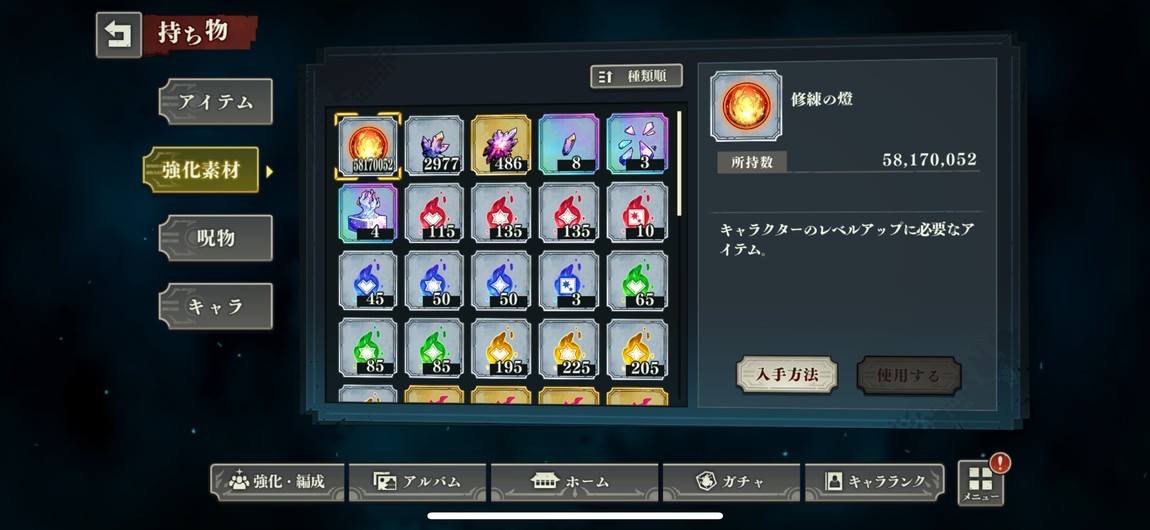Select the 修練の燈 item with 58170052 count
Image resolution: width=1150 pixels, height=530 pixels.
(x=367, y=145)
